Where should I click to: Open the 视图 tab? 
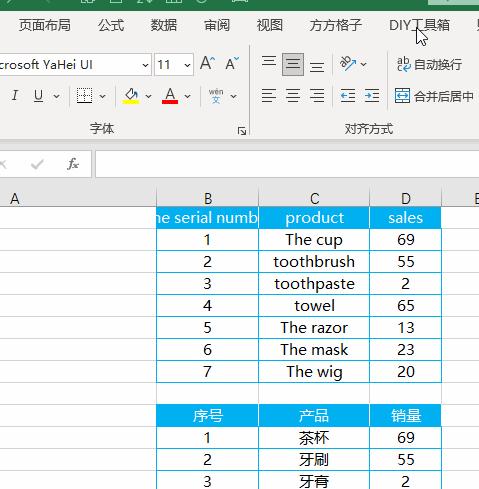point(270,25)
